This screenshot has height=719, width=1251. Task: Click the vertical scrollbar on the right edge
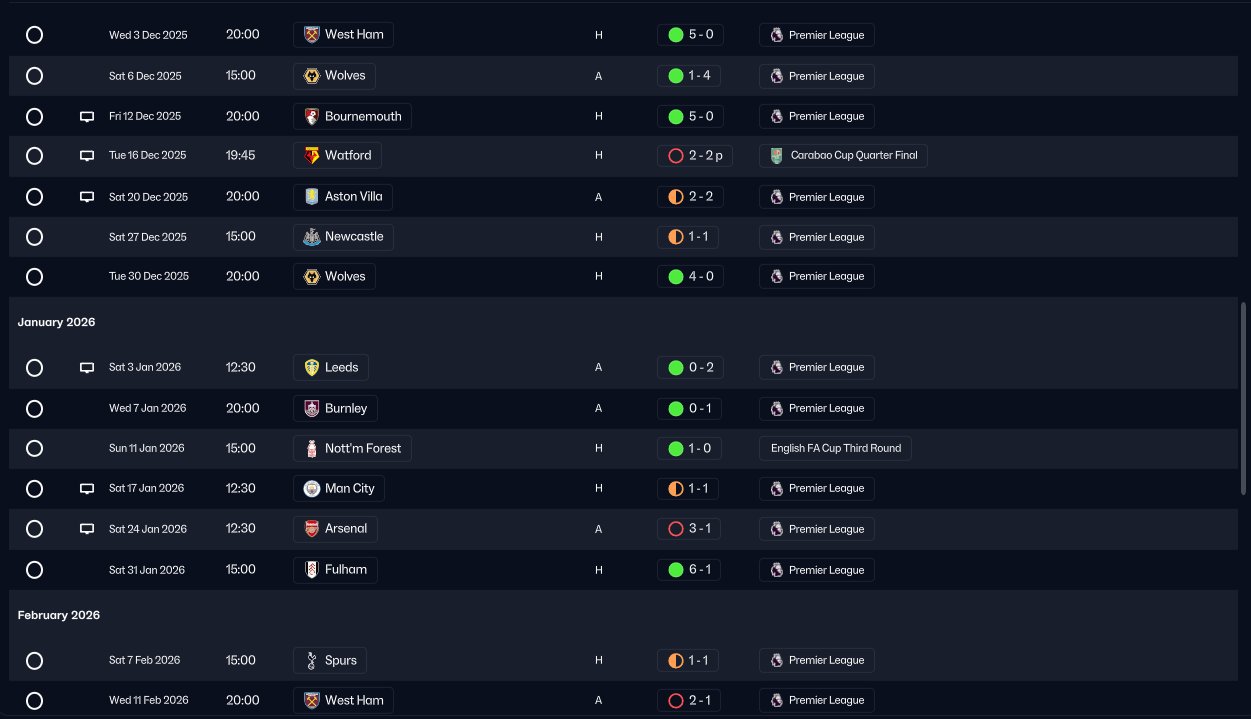(x=1244, y=400)
